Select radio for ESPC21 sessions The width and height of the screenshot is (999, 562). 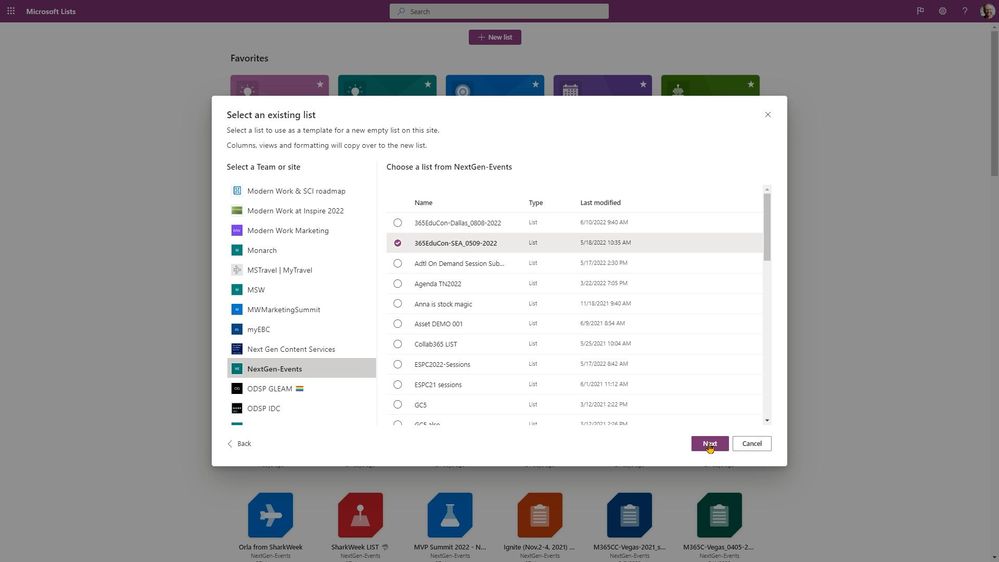tap(398, 384)
